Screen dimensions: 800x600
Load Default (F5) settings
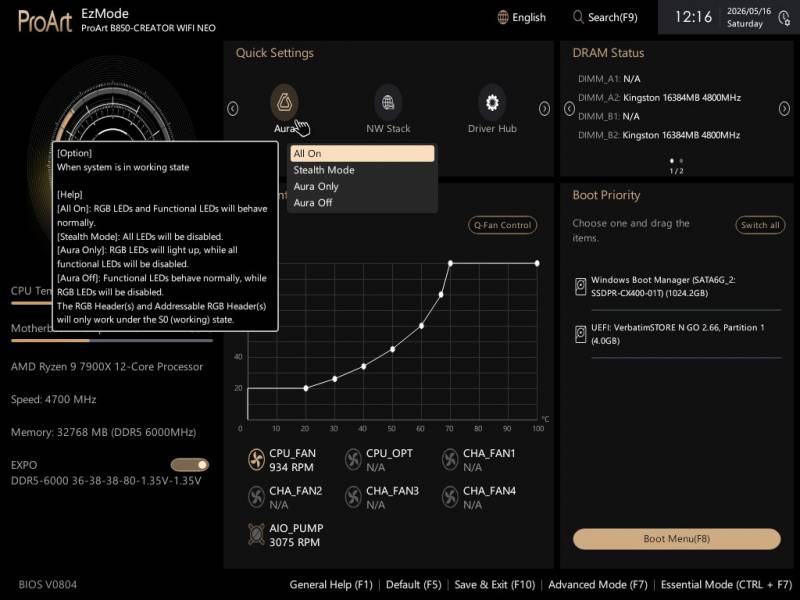[413, 585]
